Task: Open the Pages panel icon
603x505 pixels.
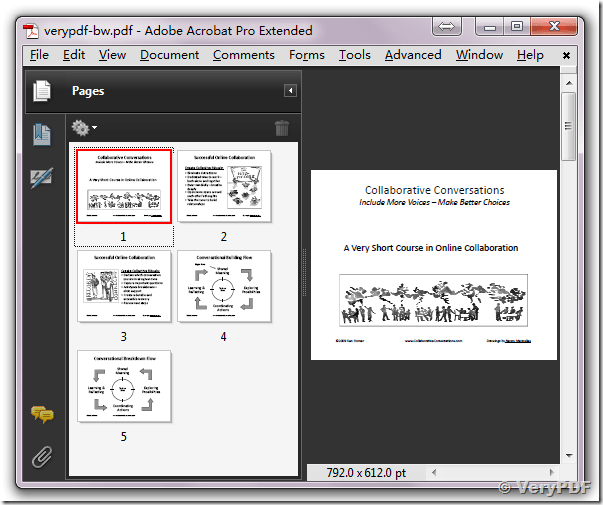Action: (42, 91)
